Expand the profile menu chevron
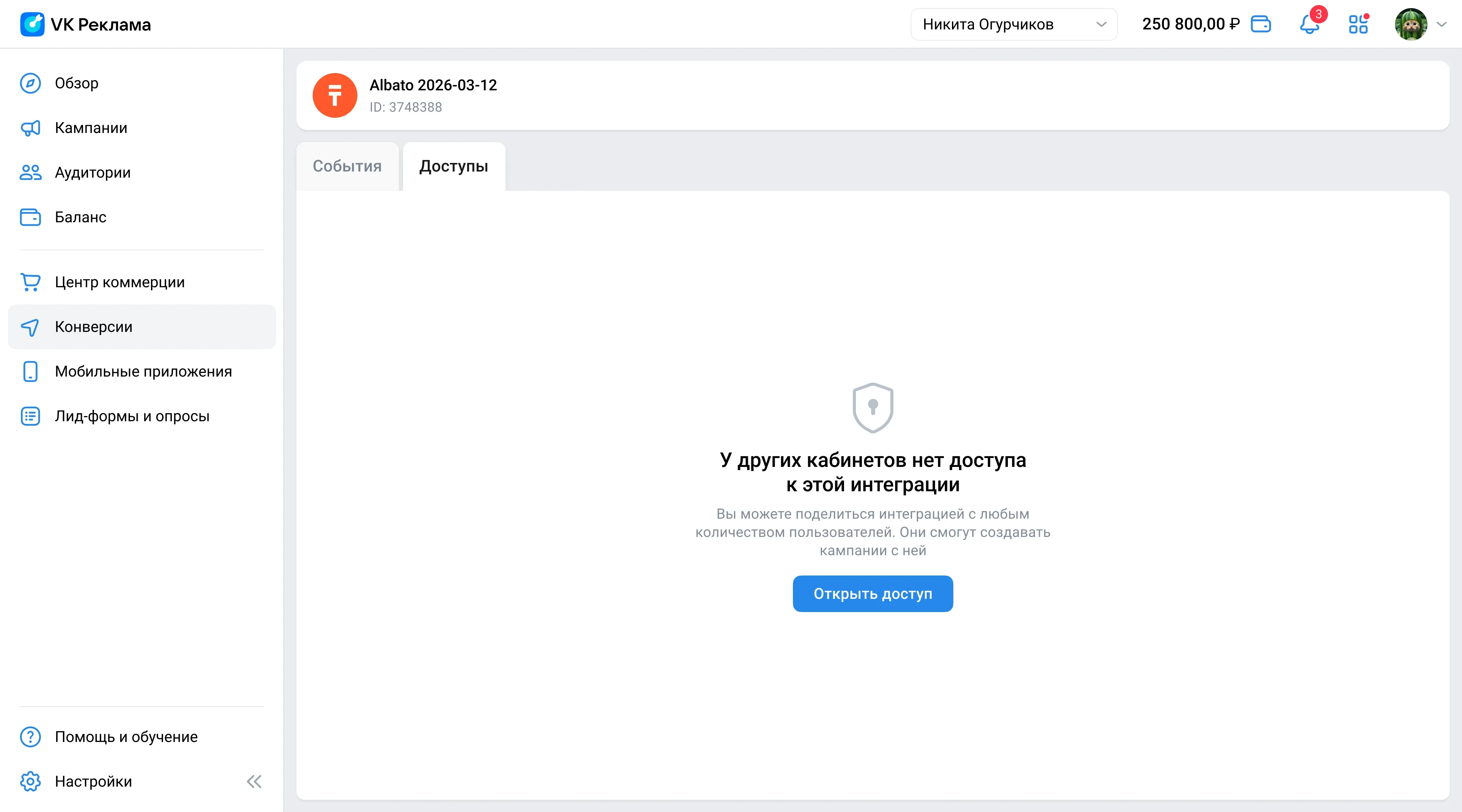Viewport: 1462px width, 812px height. coord(1442,24)
